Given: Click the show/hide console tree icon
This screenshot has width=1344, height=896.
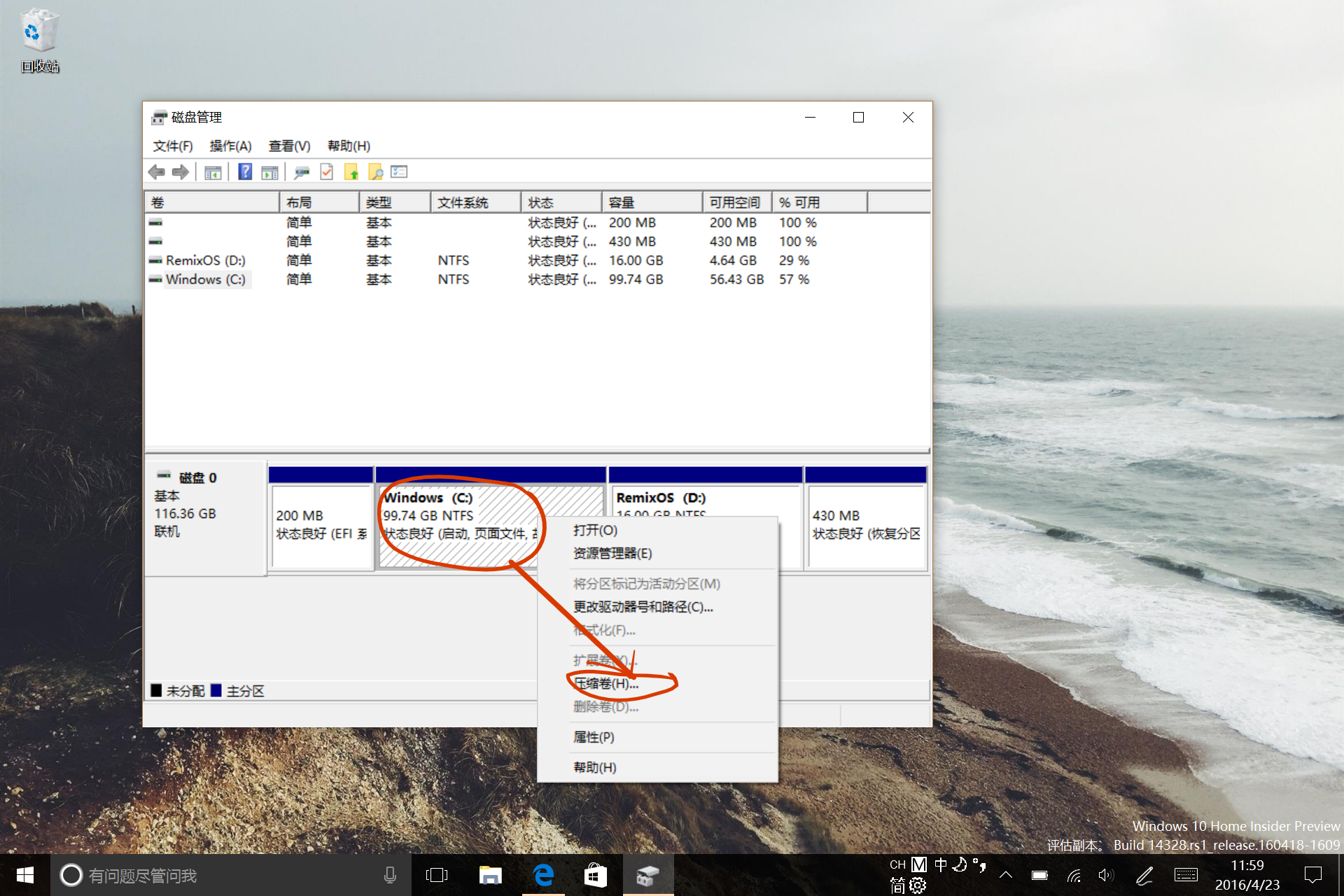Looking at the screenshot, I should click(213, 171).
